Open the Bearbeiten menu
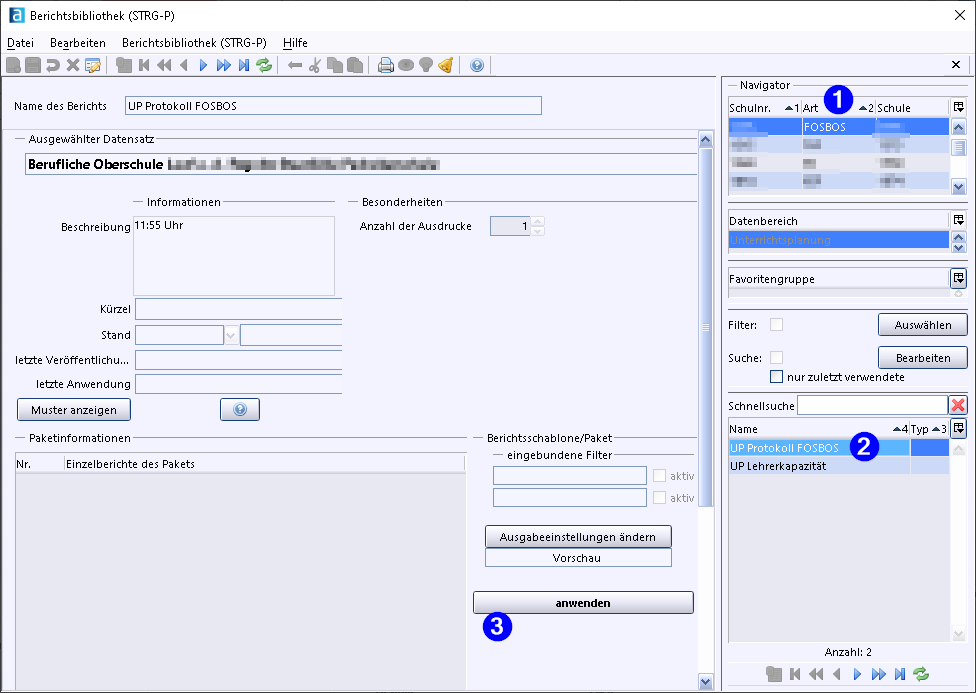Viewport: 976px width, 693px height. [77, 43]
